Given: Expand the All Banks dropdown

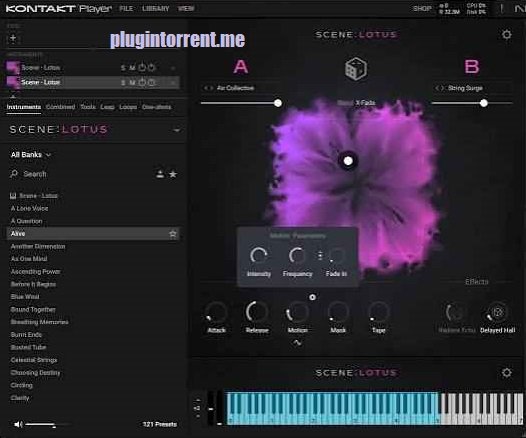Looking at the screenshot, I should tap(31, 155).
